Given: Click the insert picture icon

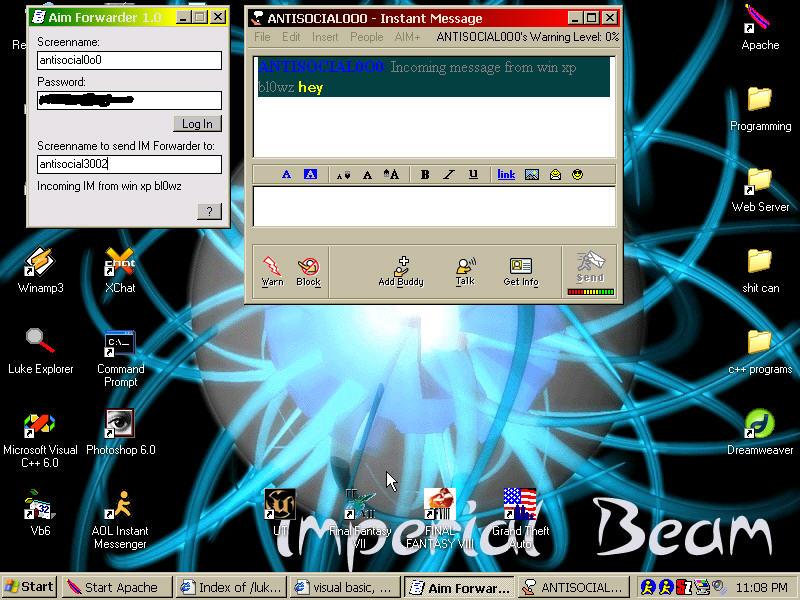Looking at the screenshot, I should pyautogui.click(x=532, y=174).
